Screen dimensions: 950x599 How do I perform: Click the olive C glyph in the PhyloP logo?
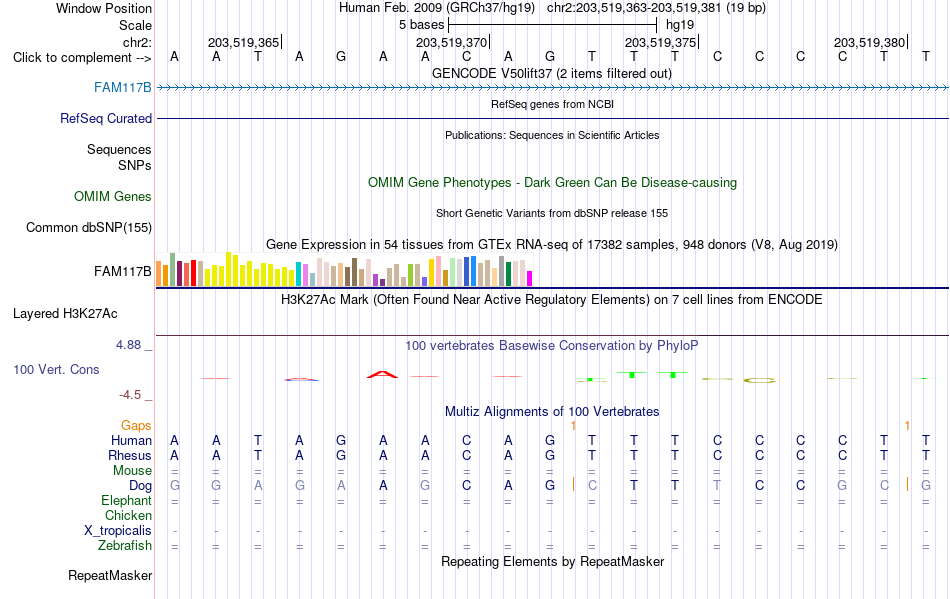click(x=759, y=380)
